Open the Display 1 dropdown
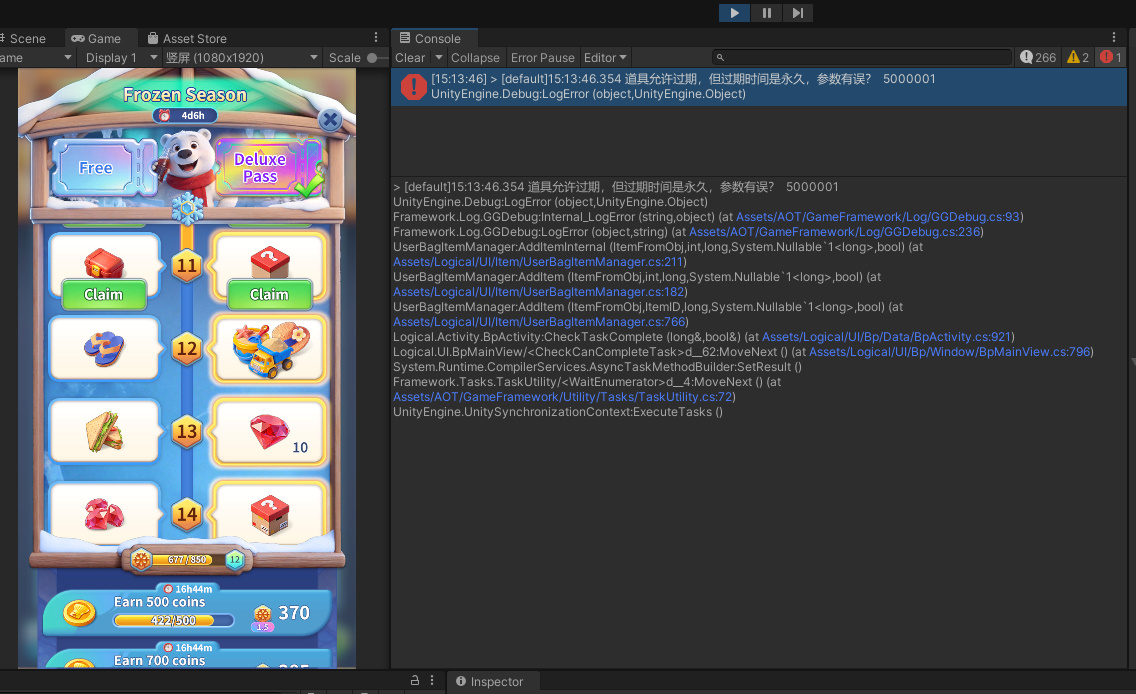This screenshot has height=694, width=1136. [x=118, y=58]
